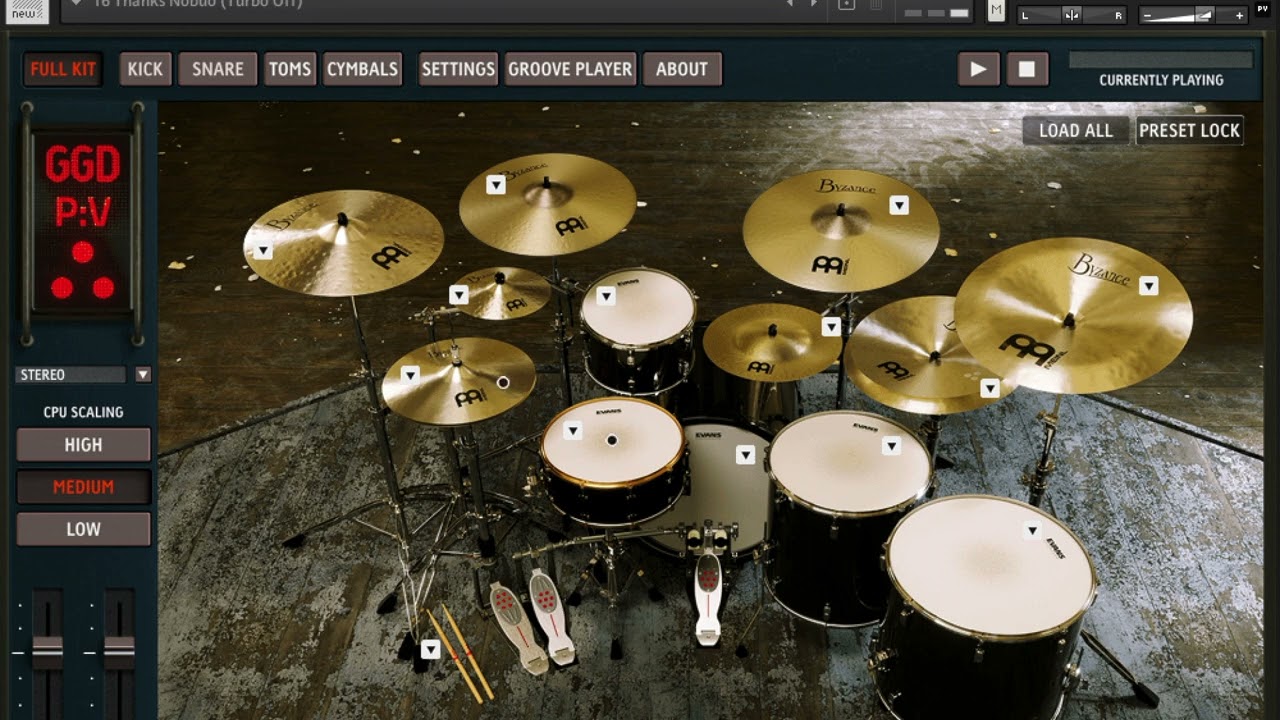Hit the hi-hat cymbal
The image size is (1280, 720).
[x=458, y=379]
